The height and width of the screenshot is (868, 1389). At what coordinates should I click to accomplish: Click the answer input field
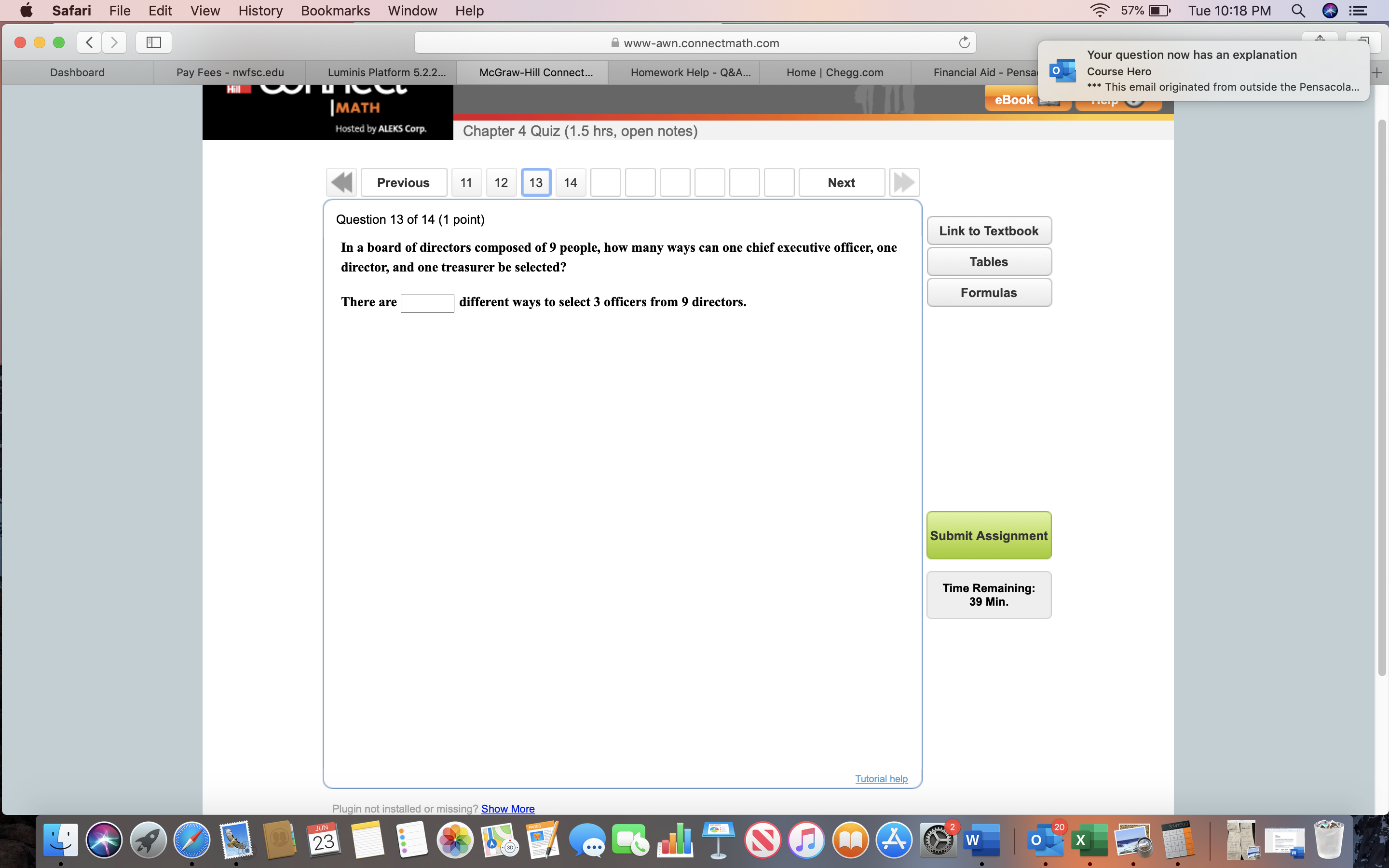(427, 302)
